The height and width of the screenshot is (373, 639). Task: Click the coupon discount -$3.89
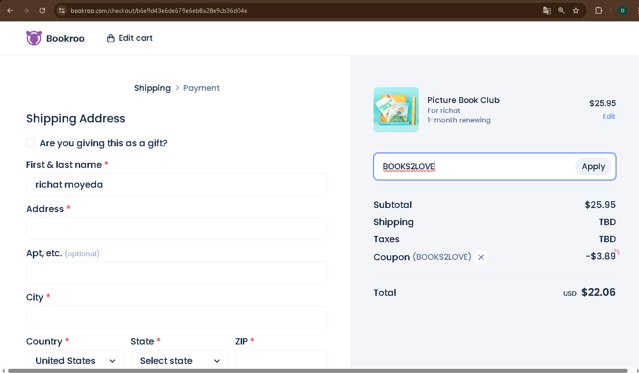point(601,256)
